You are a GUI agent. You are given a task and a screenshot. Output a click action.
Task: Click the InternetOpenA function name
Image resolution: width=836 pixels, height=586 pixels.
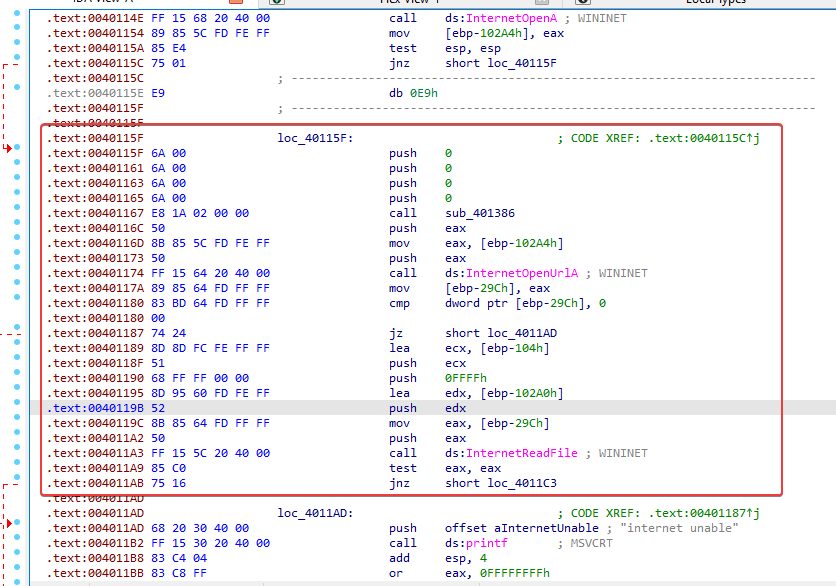[511, 18]
